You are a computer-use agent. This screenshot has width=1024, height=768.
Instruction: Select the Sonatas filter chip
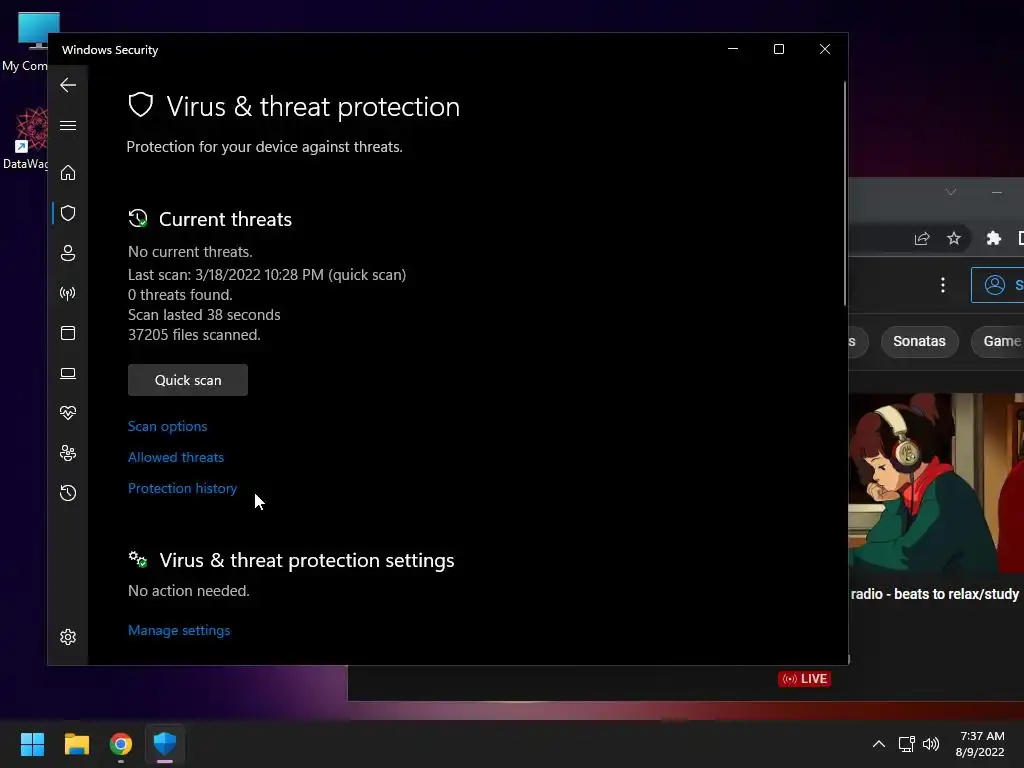(920, 342)
